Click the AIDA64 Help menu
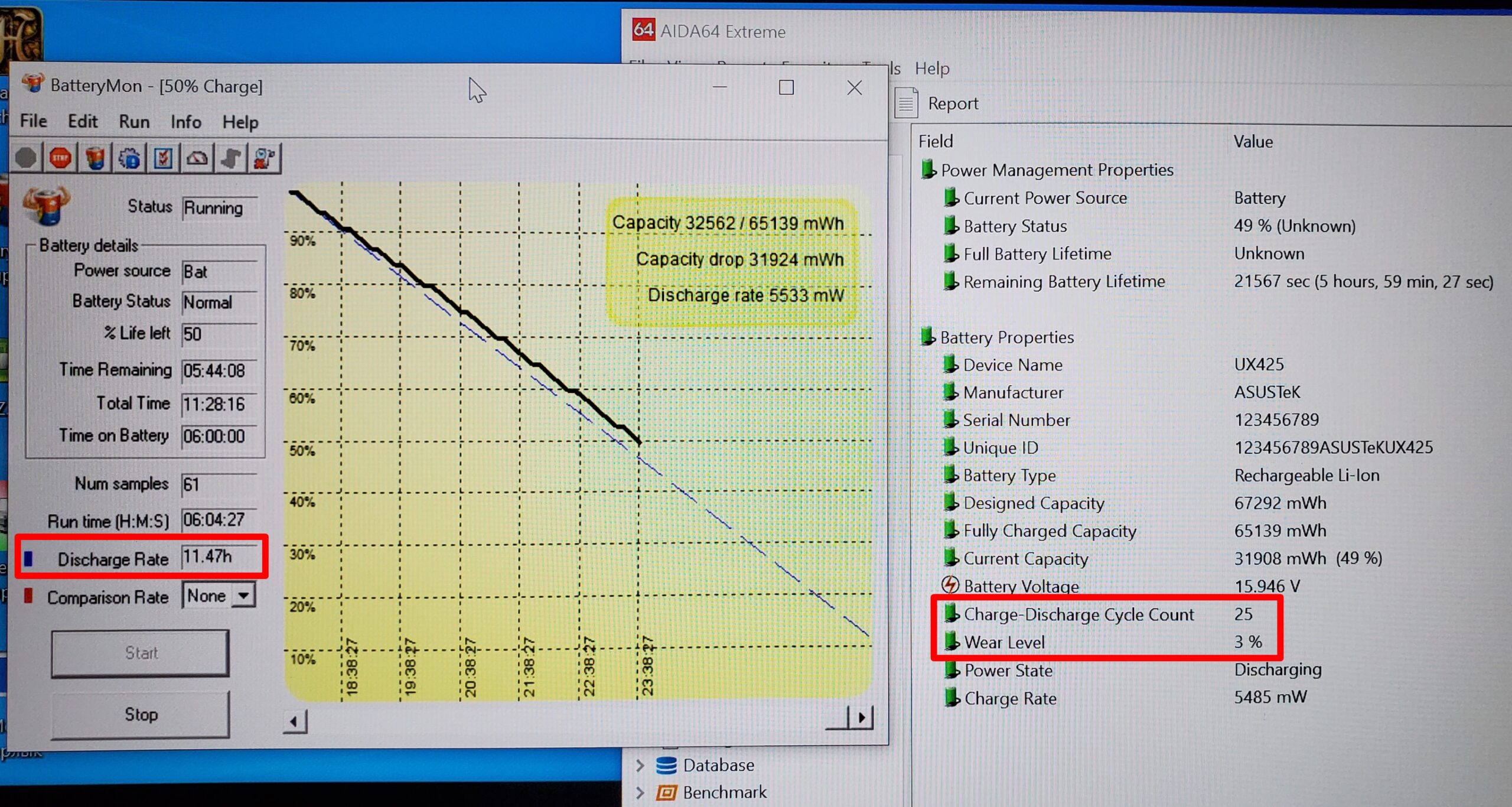This screenshot has width=1512, height=807. (x=931, y=69)
